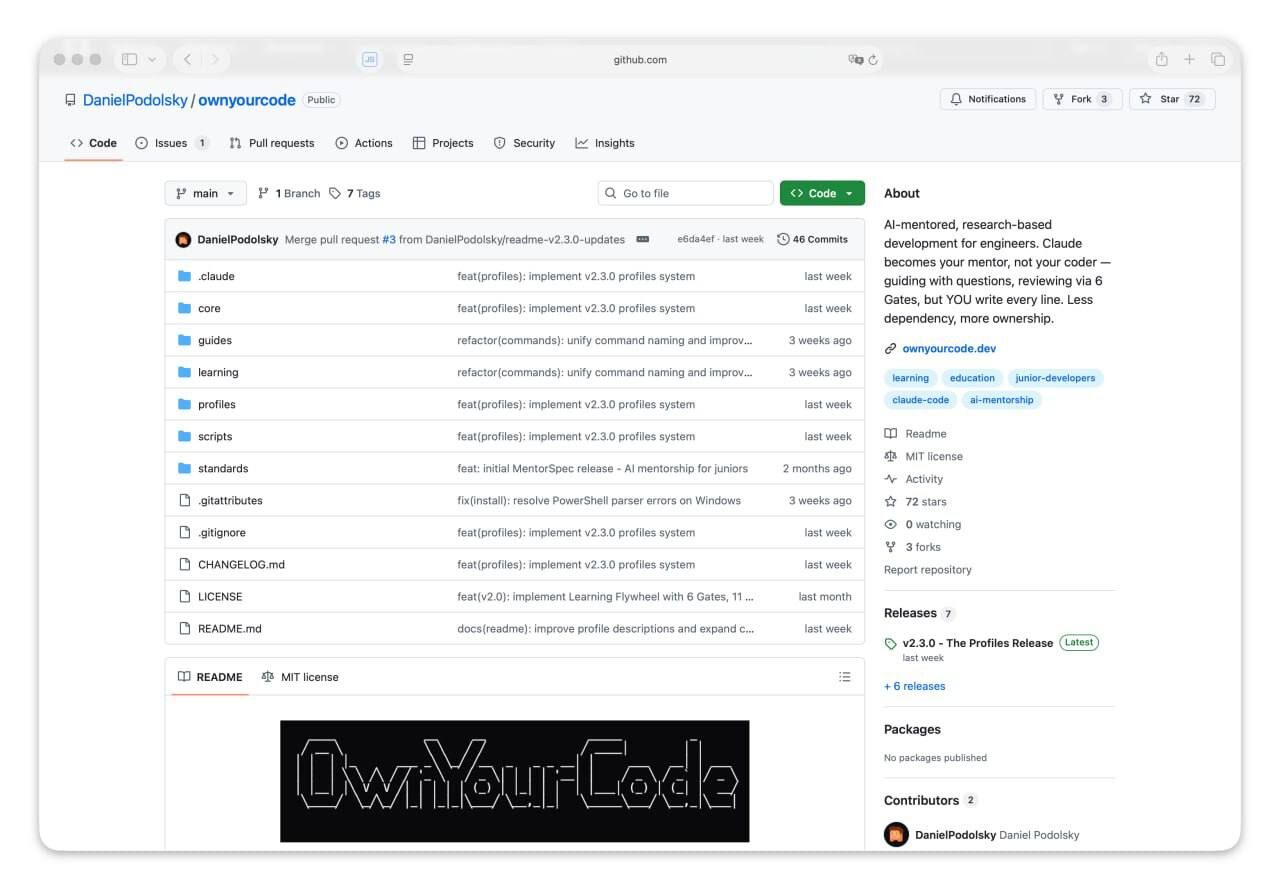Click the link icon beside ownyourcode.dev
Image resolution: width=1280 pixels, height=890 pixels.
point(890,348)
